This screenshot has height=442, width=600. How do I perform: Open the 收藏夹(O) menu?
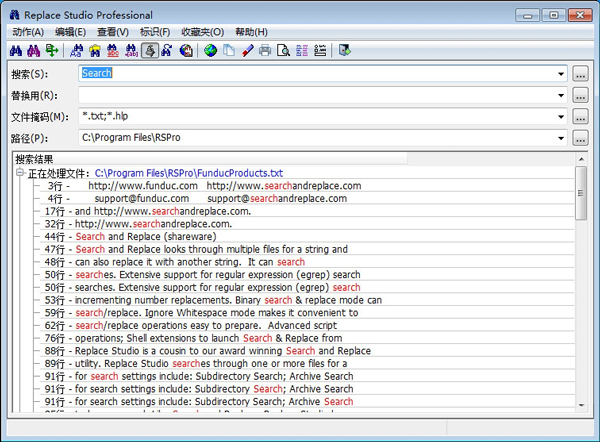[x=203, y=32]
